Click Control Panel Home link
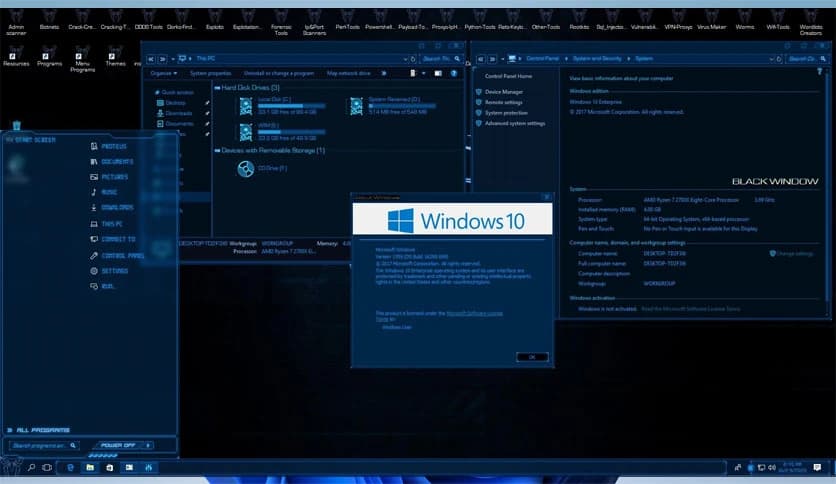Viewport: 836px width, 484px height. (508, 77)
